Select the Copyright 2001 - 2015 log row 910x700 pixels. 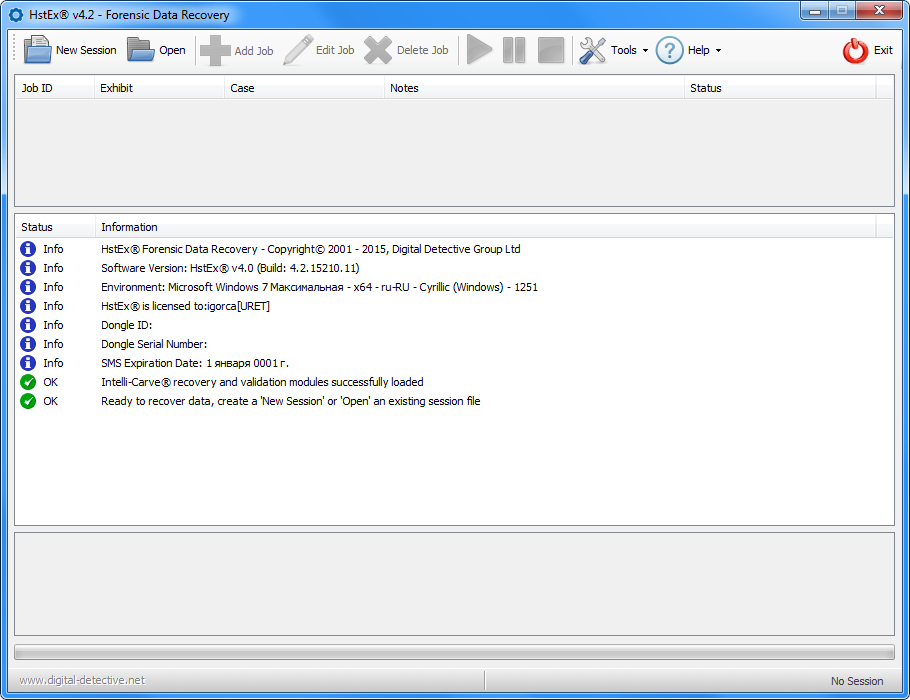[454, 249]
